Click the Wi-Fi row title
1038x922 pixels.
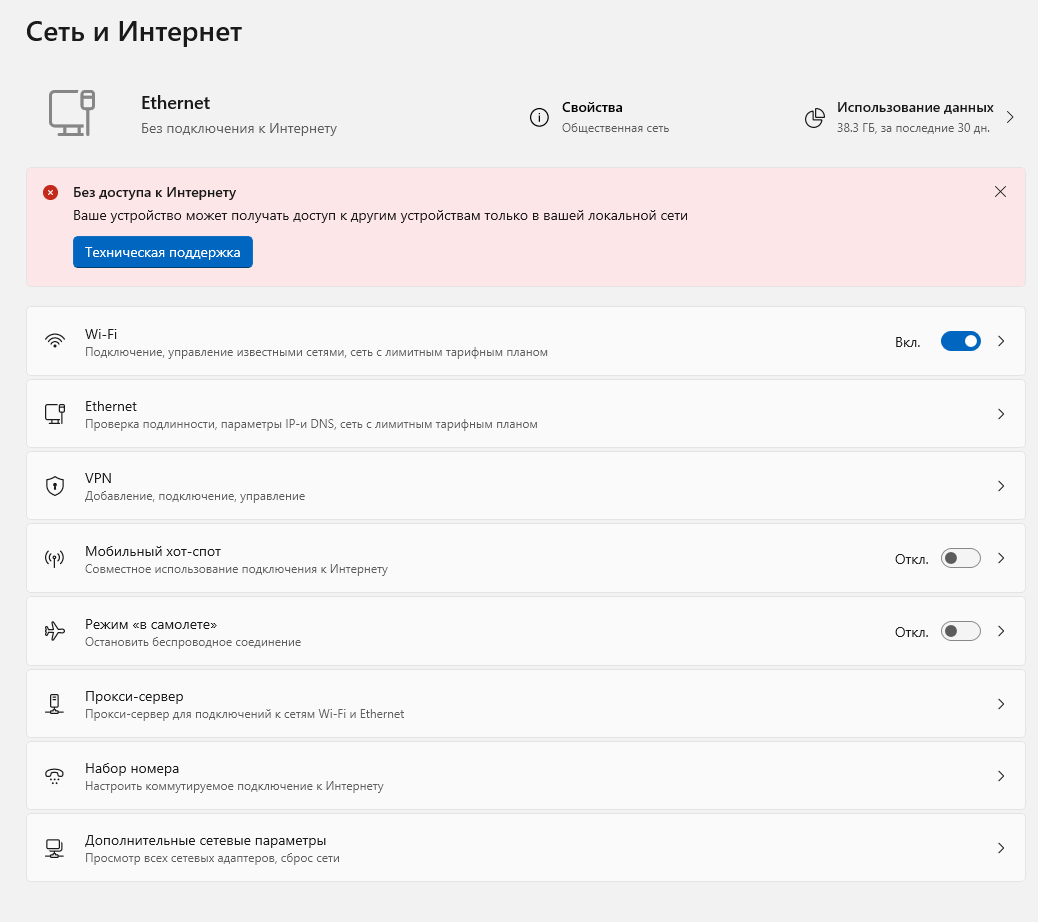pyautogui.click(x=101, y=334)
